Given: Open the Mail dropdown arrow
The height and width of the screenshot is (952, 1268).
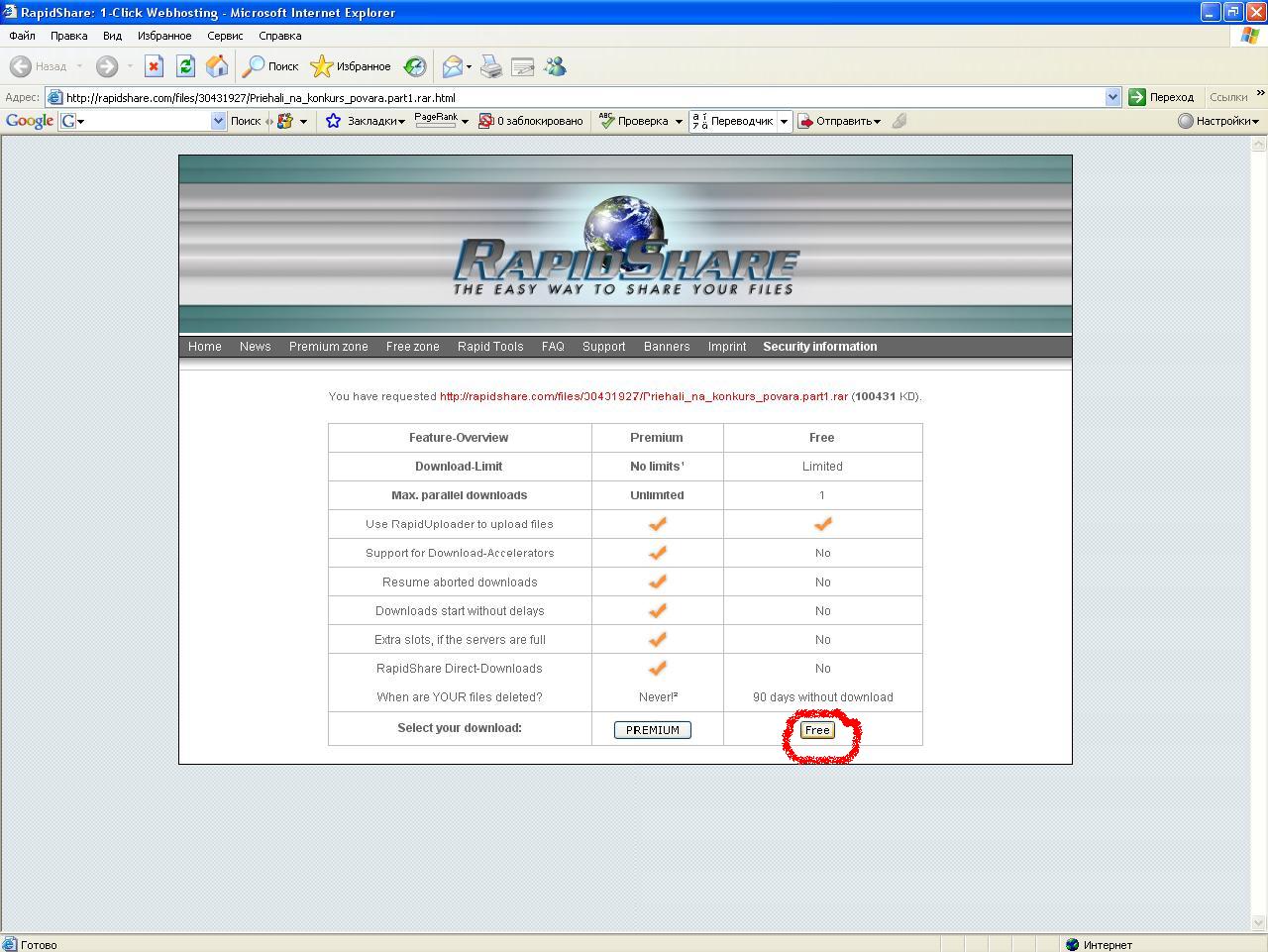Looking at the screenshot, I should pos(469,67).
